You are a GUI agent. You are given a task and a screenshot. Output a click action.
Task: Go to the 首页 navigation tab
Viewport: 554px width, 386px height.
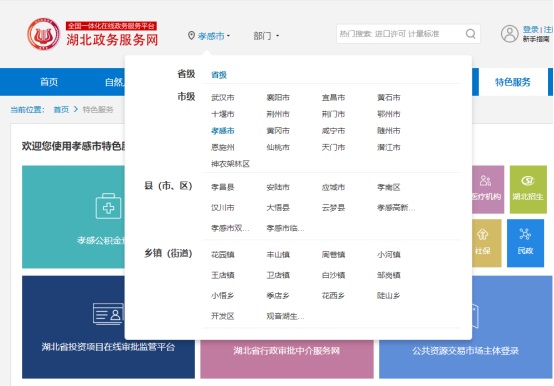[49, 82]
